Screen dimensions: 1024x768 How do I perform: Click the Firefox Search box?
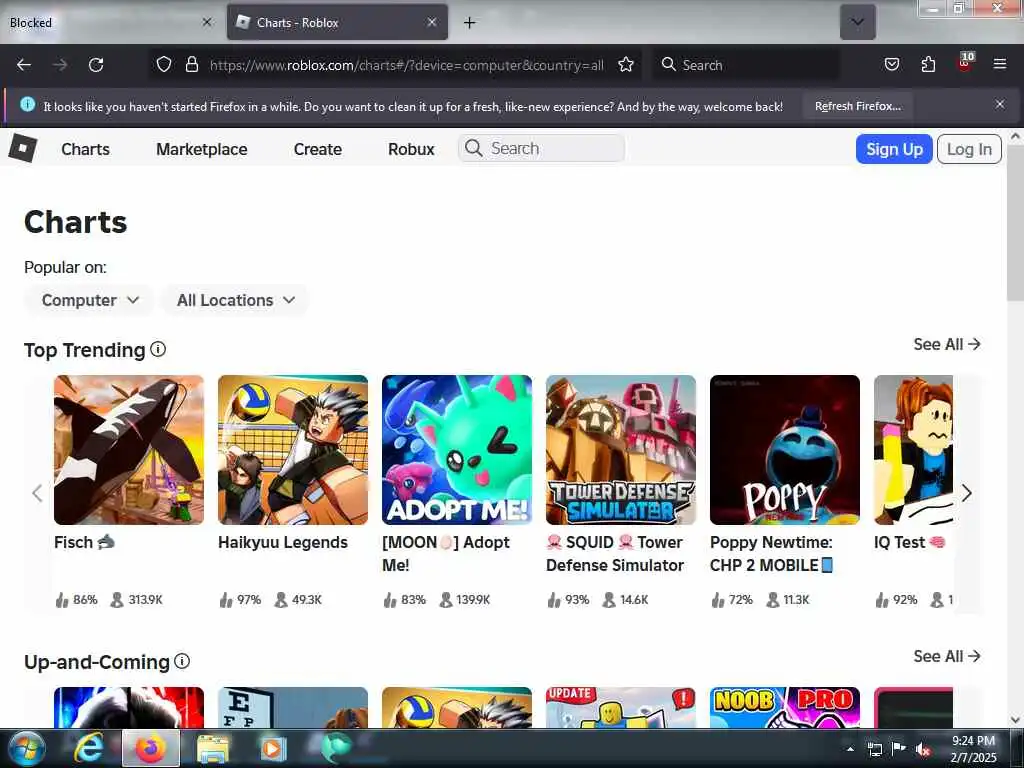pos(746,65)
